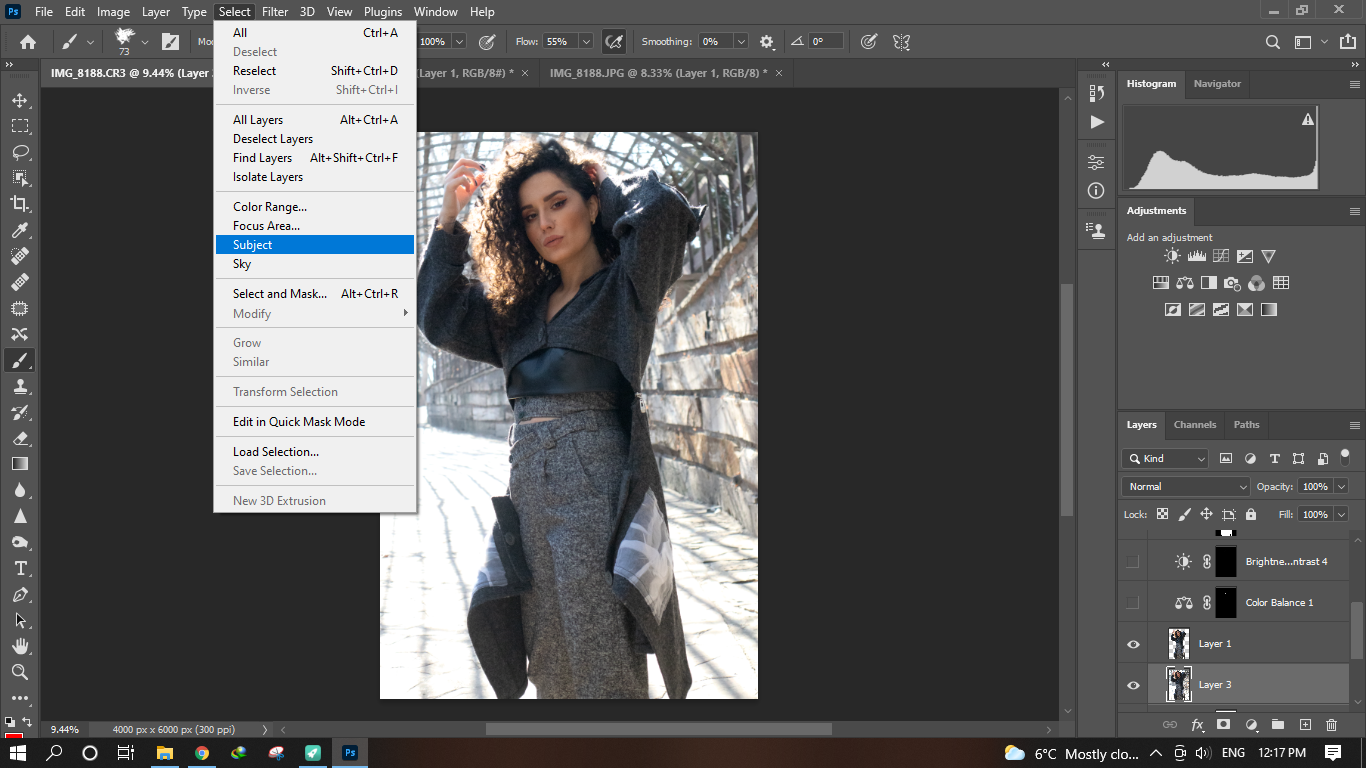Expand the Modify submenu arrow

tap(406, 313)
